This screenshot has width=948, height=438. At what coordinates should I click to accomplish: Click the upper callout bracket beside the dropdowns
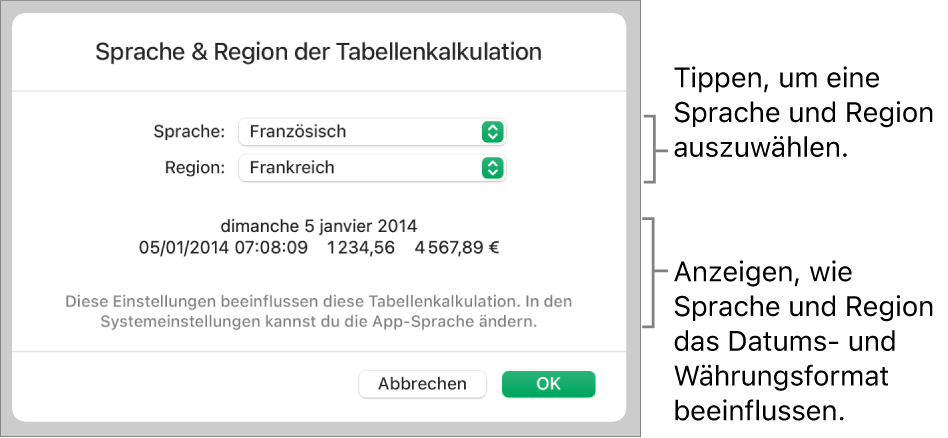click(x=653, y=150)
